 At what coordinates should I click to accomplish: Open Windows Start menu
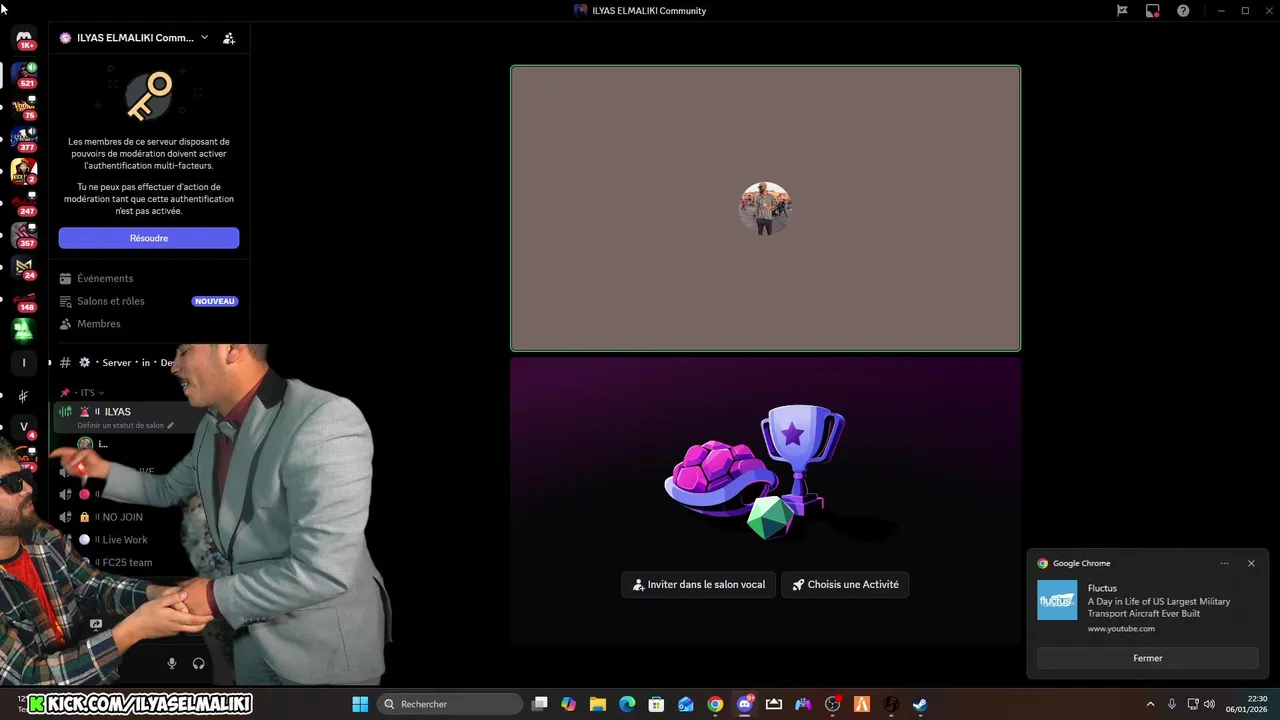360,704
